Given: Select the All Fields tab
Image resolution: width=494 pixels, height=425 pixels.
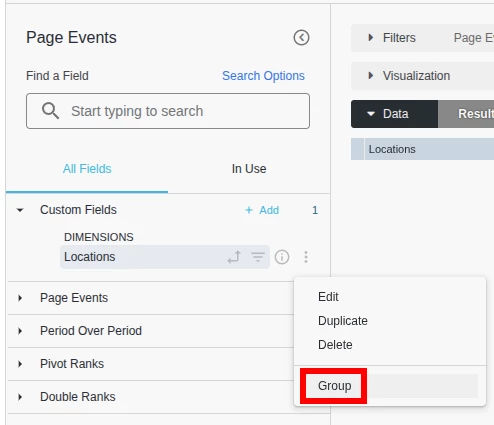Looking at the screenshot, I should point(87,169).
